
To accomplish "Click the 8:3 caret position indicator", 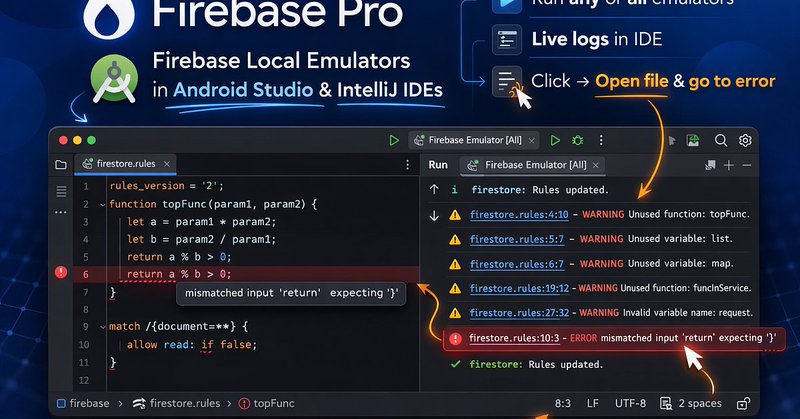I will coord(563,404).
